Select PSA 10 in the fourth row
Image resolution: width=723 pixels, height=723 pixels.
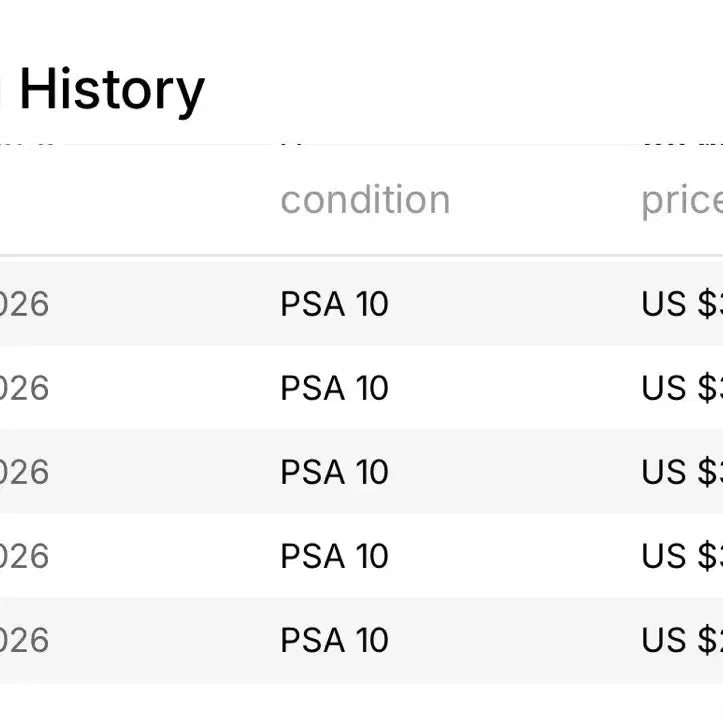[x=334, y=556]
